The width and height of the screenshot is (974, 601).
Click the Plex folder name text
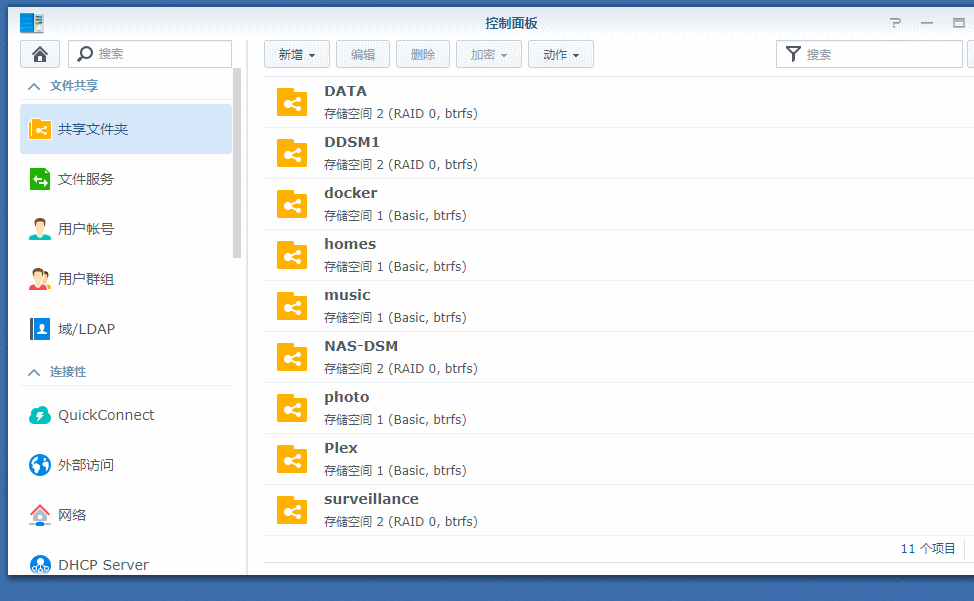coord(341,448)
